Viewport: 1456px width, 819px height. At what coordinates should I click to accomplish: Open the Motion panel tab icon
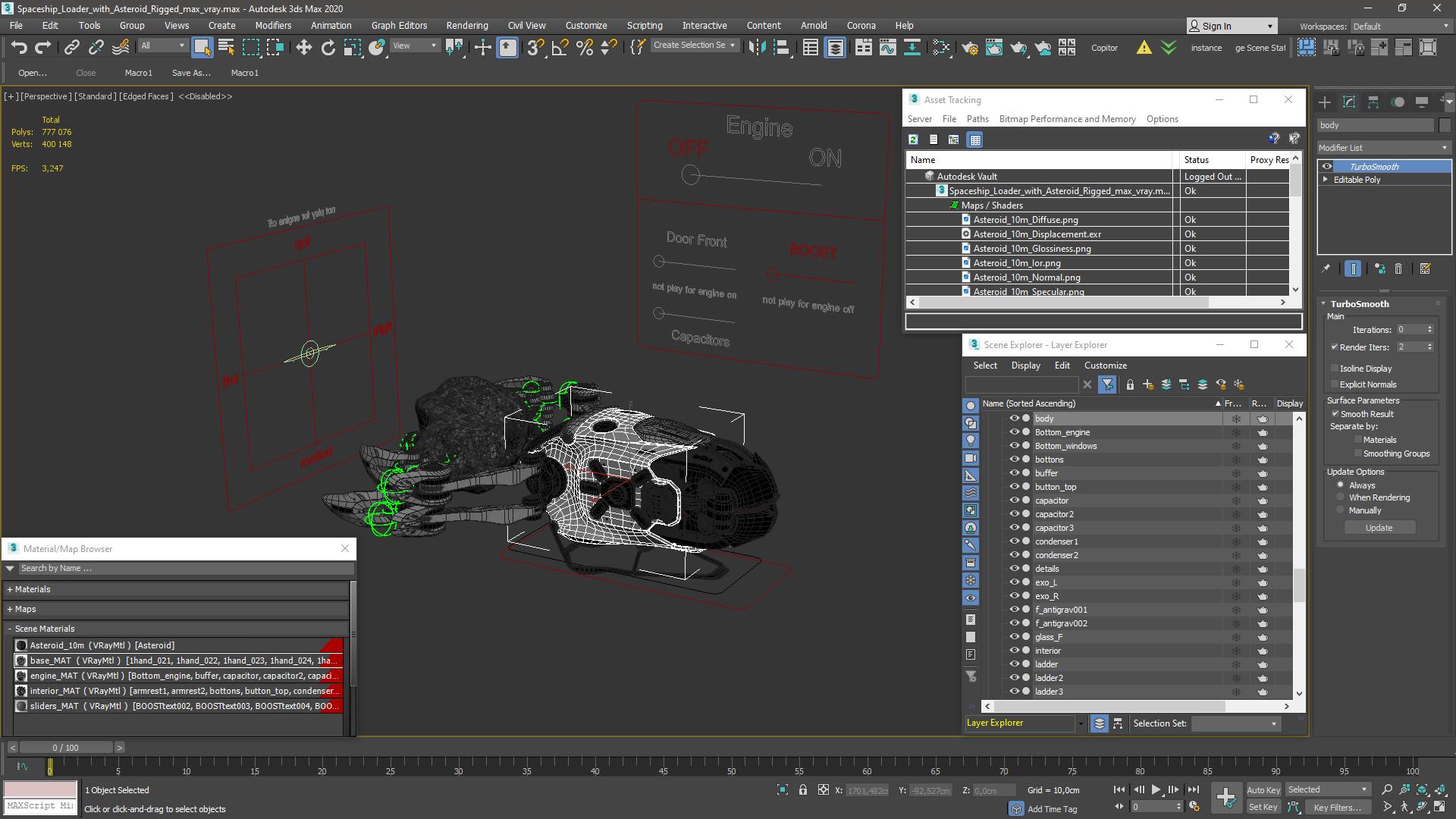click(1398, 102)
